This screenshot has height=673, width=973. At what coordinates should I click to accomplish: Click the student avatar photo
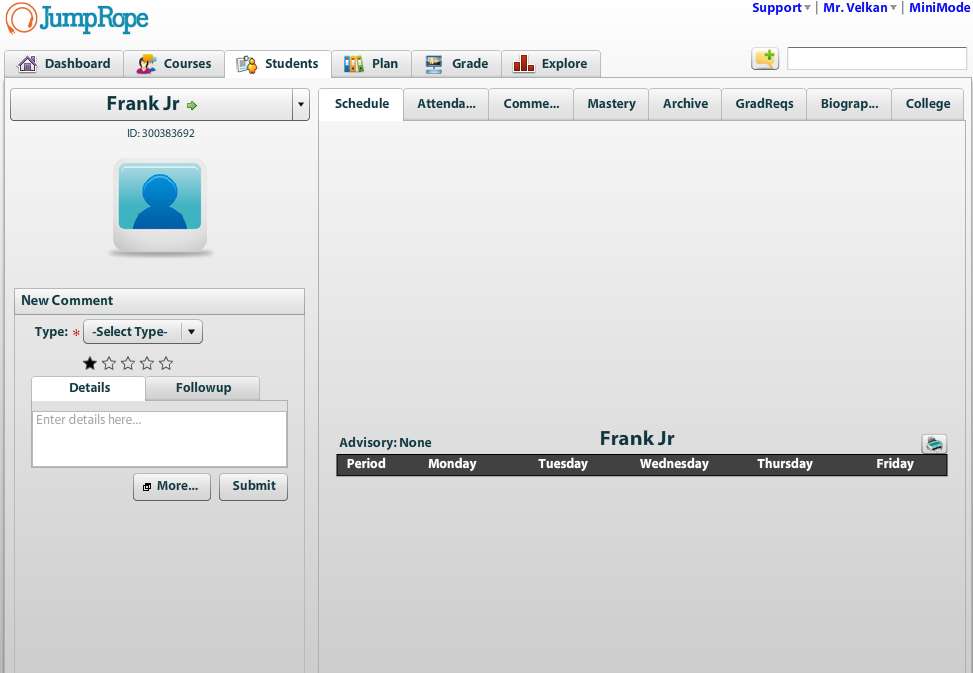160,207
